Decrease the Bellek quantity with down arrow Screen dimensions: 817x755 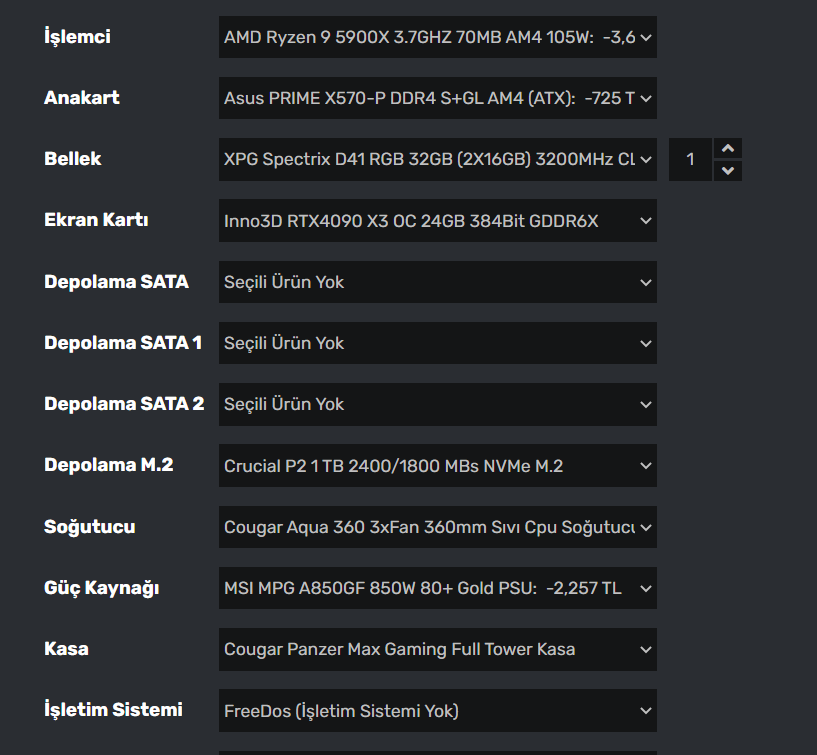[x=729, y=171]
